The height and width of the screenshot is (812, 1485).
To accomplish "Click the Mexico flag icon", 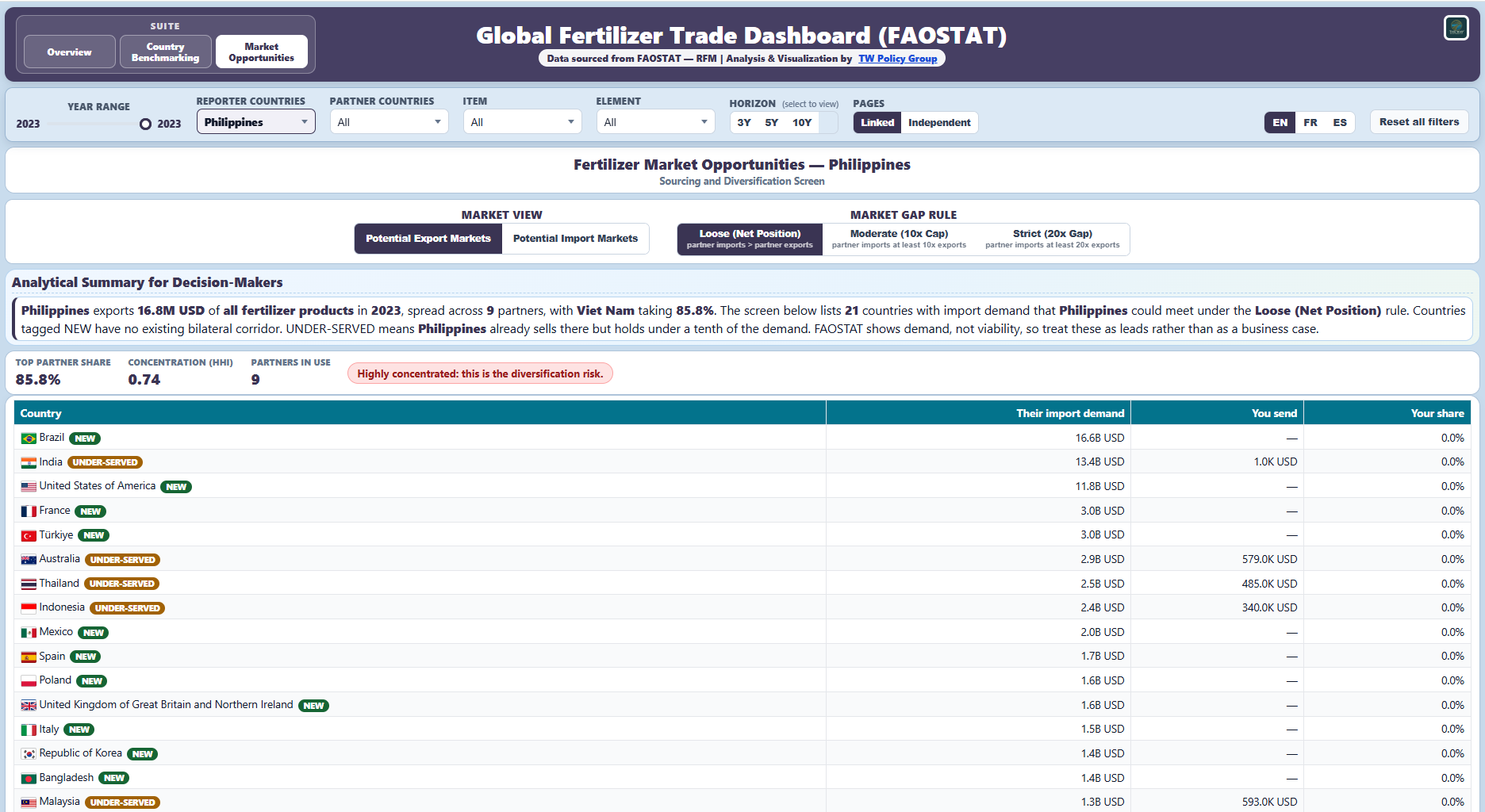I will click(29, 633).
